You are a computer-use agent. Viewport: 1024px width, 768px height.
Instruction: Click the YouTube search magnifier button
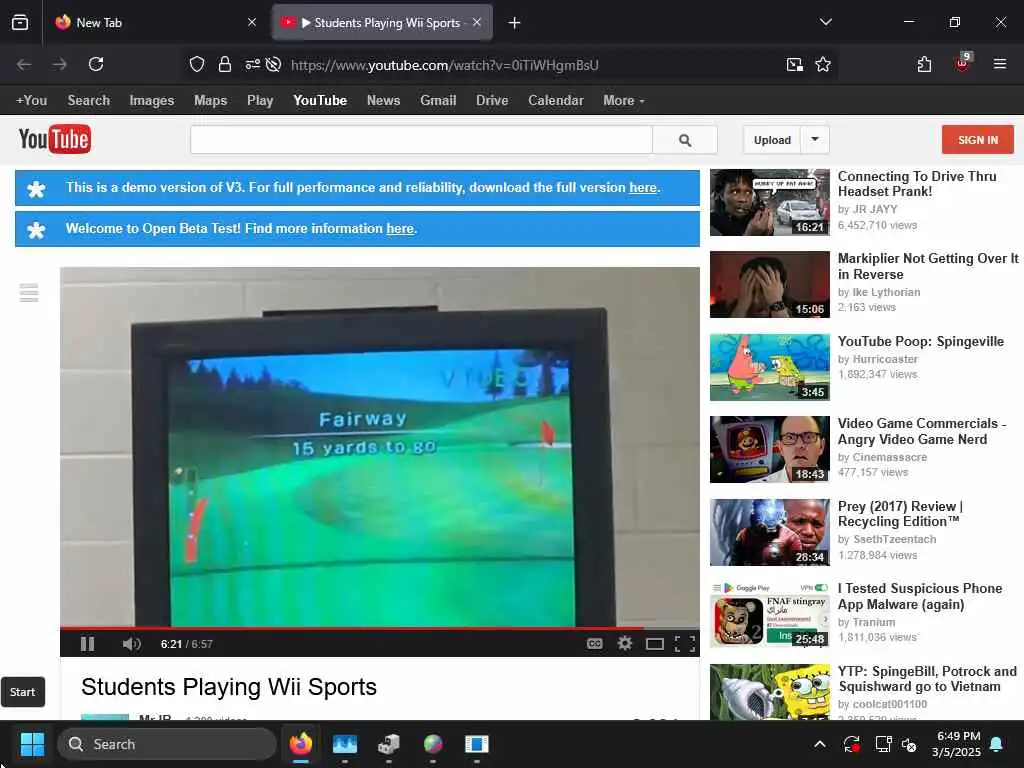pos(684,140)
